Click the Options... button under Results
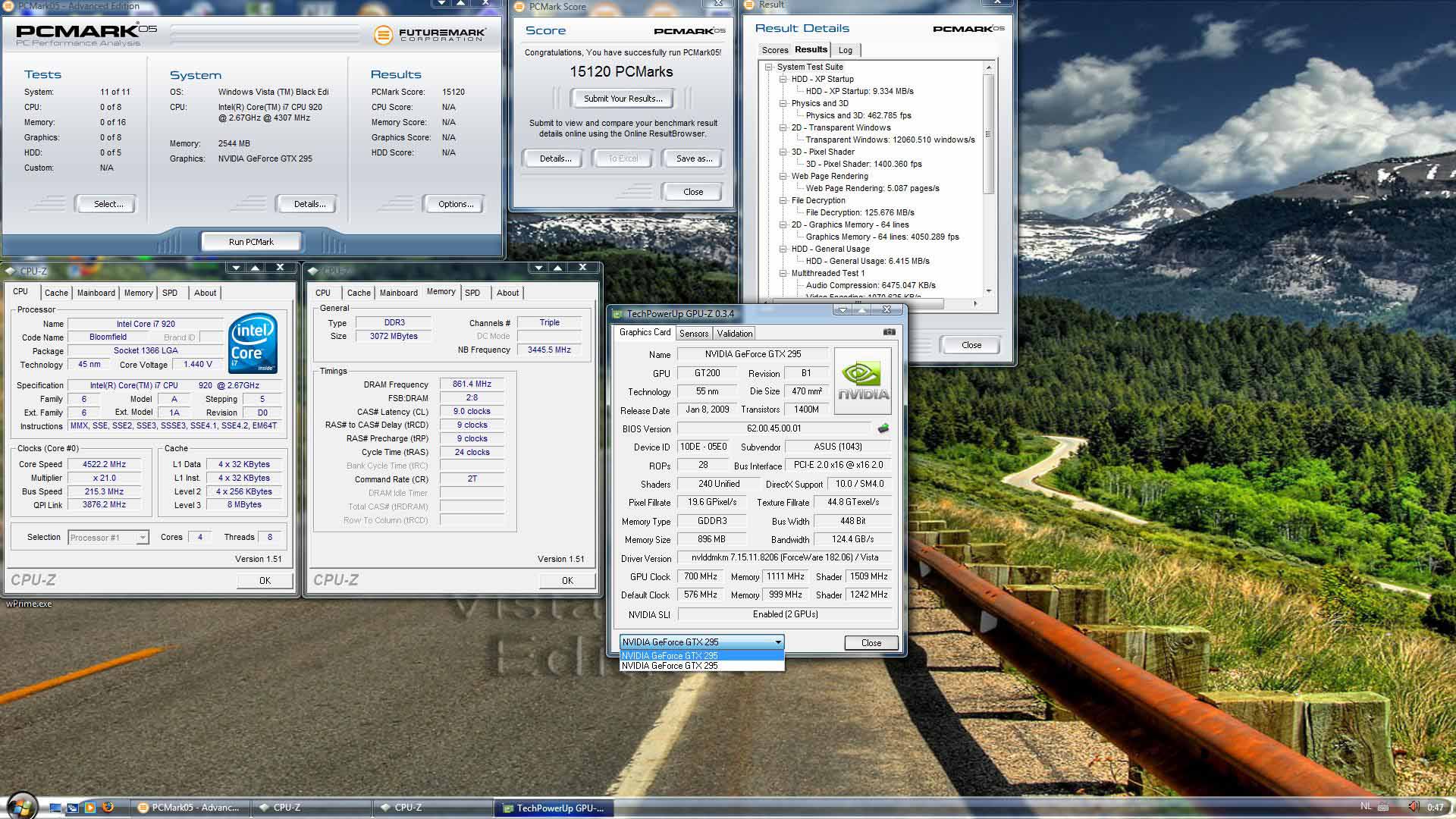The height and width of the screenshot is (819, 1456). coord(455,204)
